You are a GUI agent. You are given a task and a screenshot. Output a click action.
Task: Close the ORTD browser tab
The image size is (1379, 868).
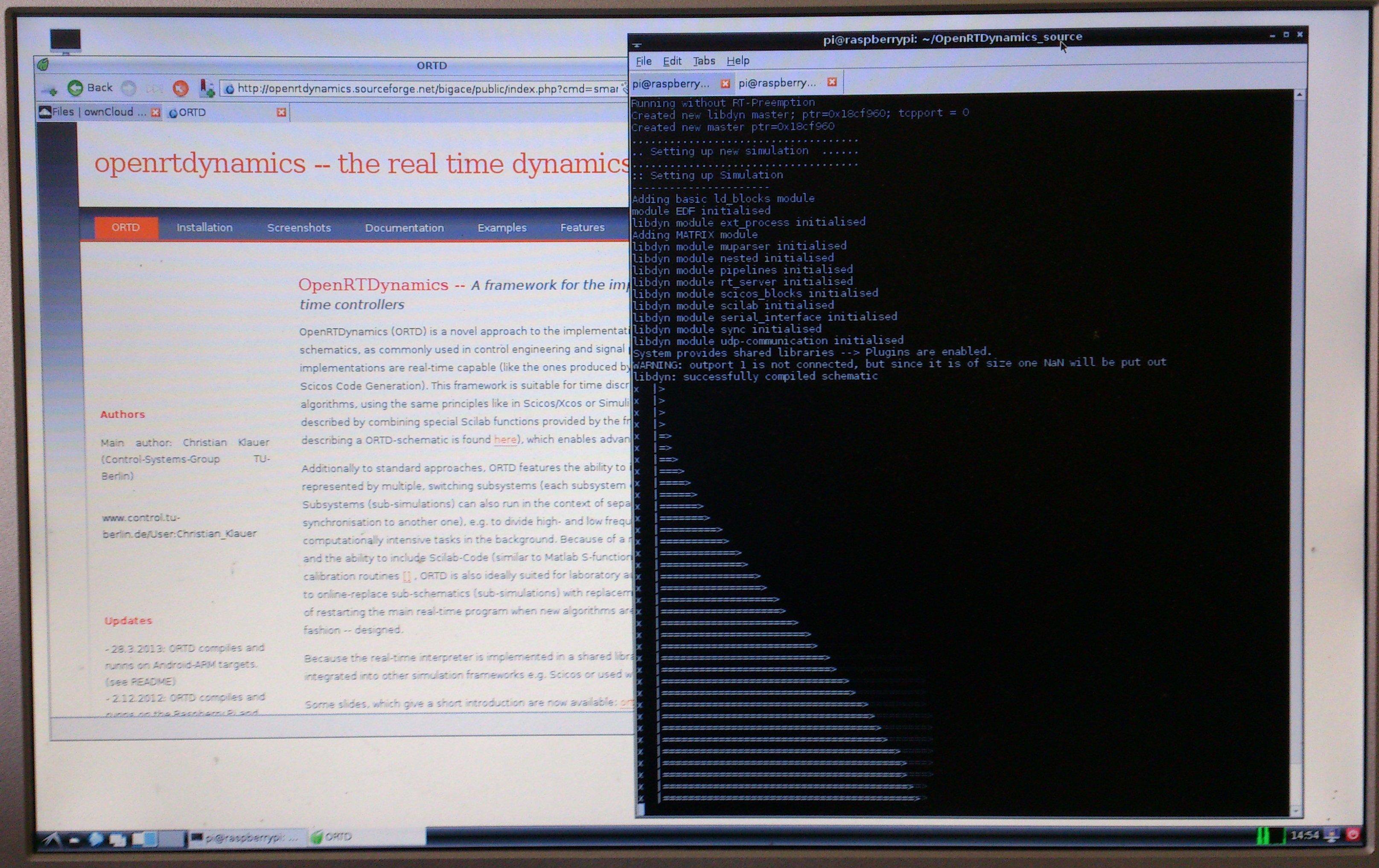[281, 112]
